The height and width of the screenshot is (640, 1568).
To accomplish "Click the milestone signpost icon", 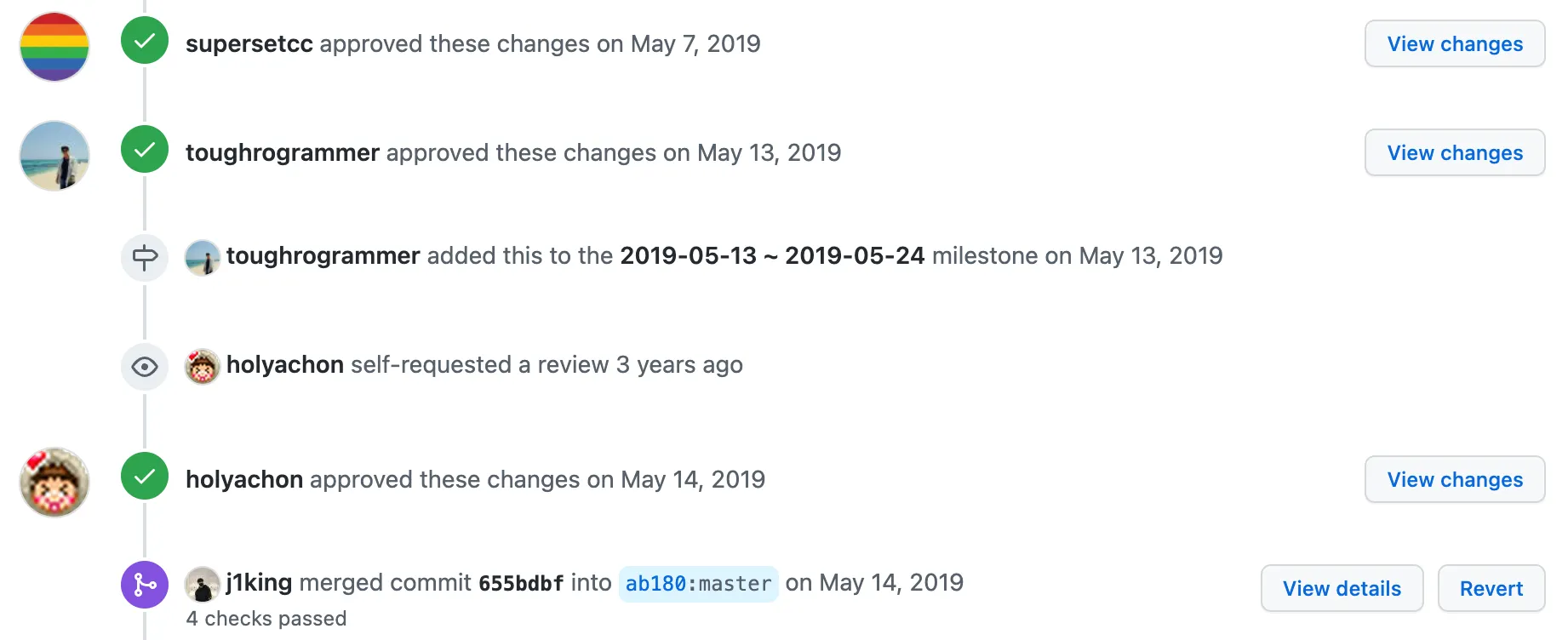I will 145,257.
